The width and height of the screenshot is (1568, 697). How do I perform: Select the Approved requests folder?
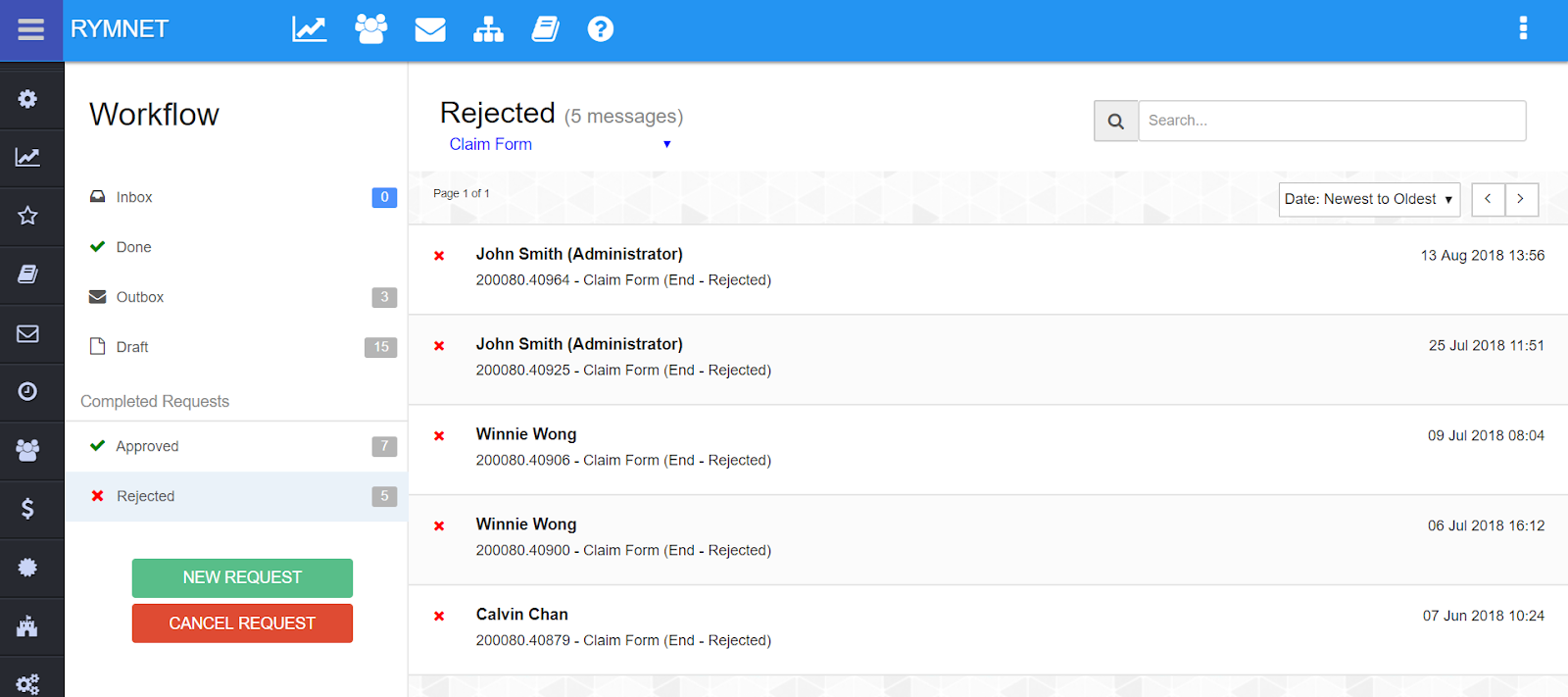[147, 446]
